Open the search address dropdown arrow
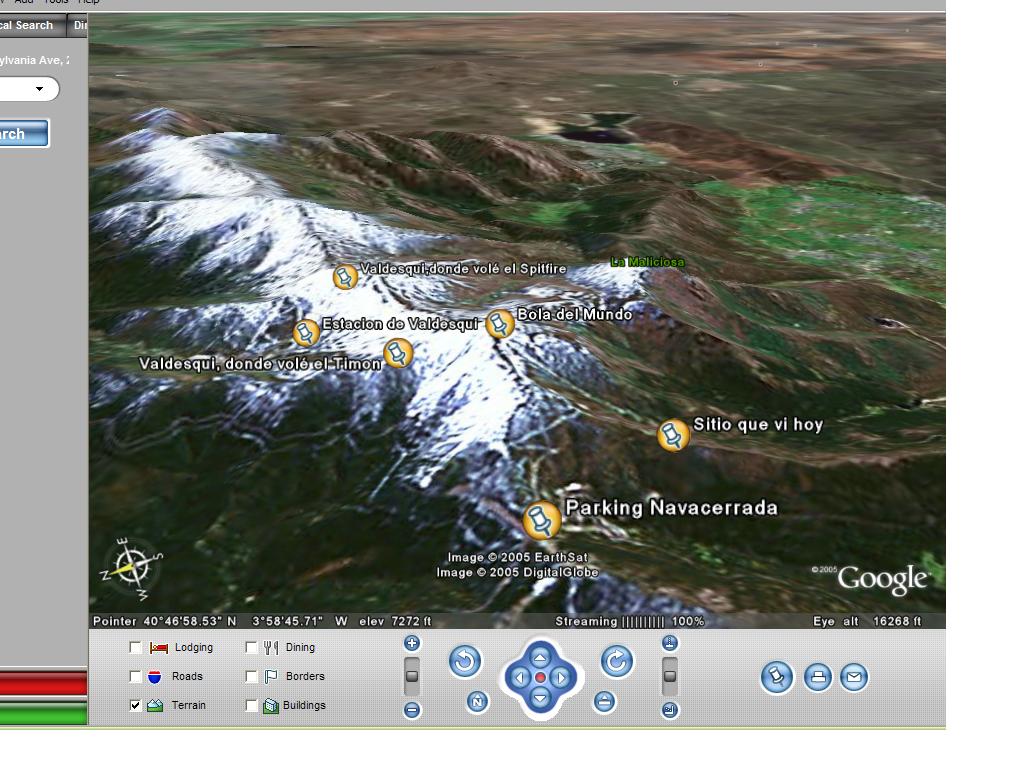This screenshot has width=1024, height=768. [40, 89]
